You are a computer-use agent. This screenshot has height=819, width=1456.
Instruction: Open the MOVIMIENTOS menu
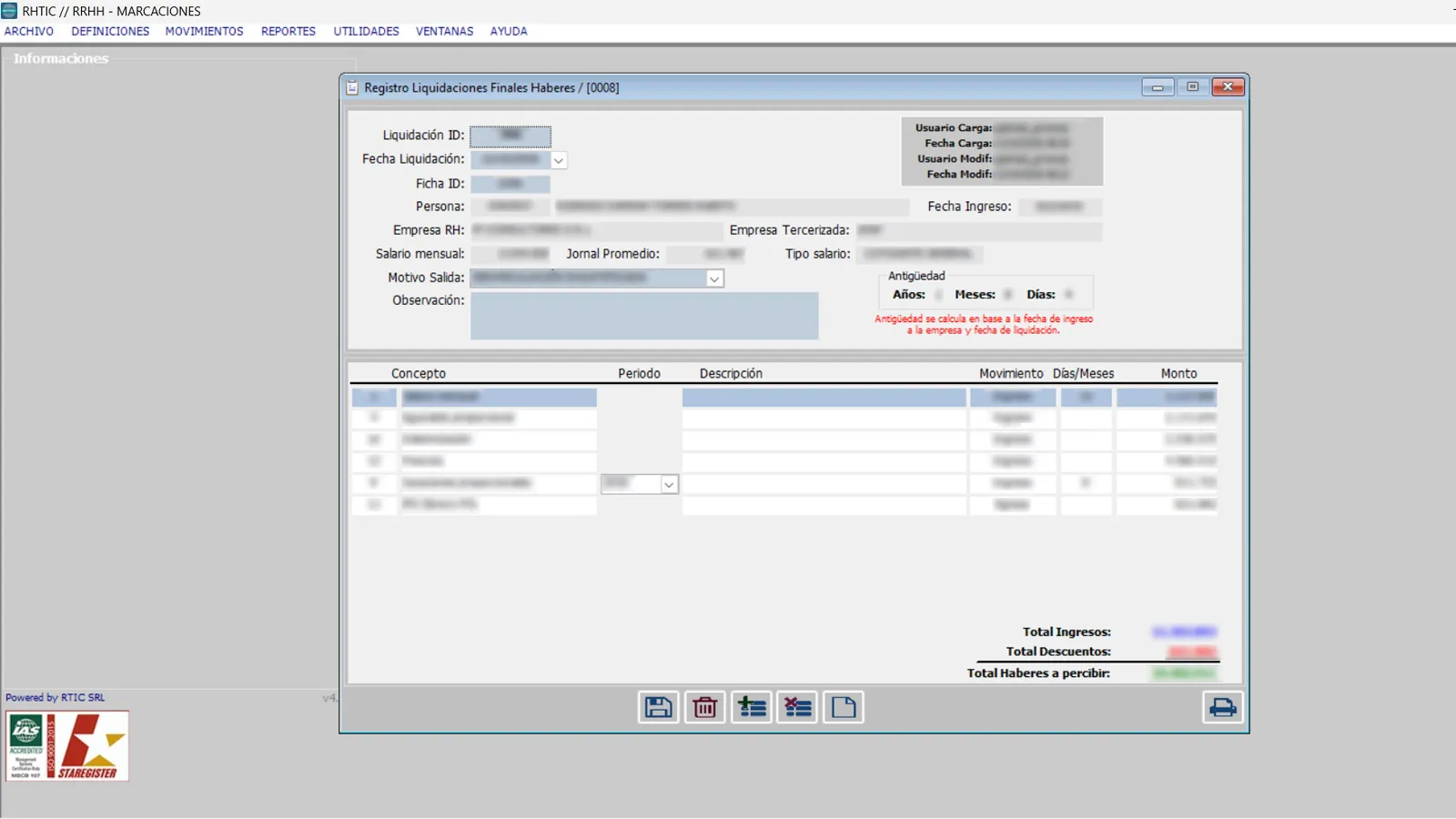point(204,31)
